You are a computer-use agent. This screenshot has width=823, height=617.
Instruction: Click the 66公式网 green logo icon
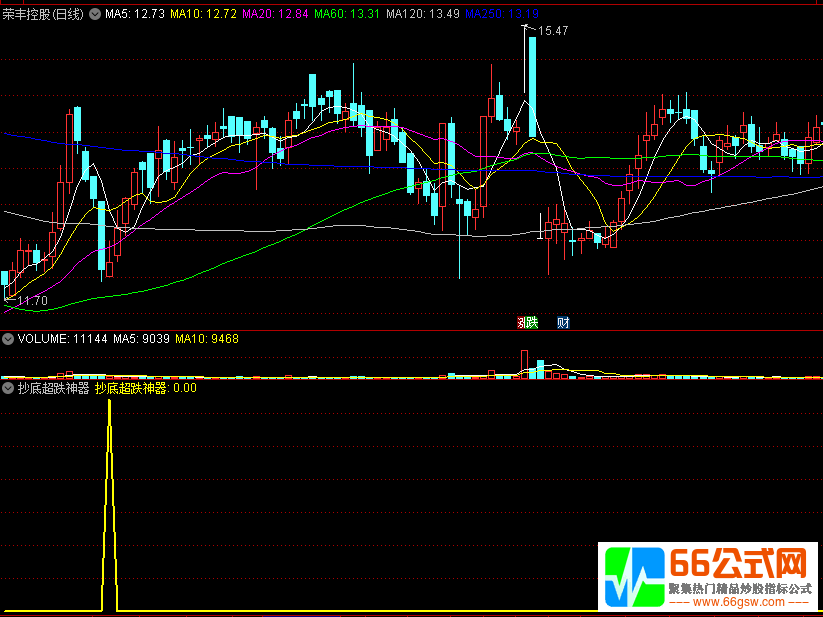tap(630, 578)
